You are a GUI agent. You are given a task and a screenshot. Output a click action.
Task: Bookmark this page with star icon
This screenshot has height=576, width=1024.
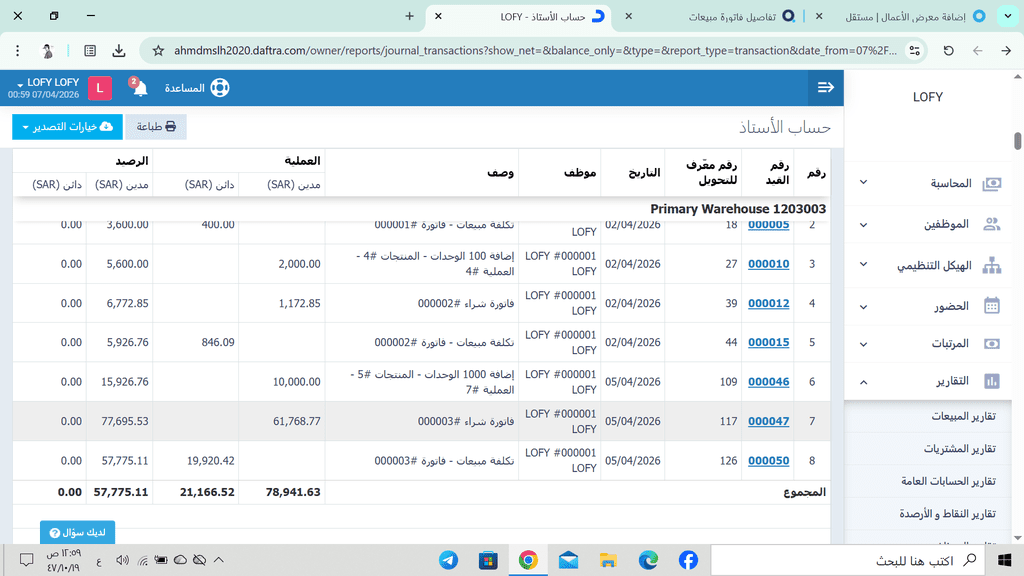pos(158,50)
